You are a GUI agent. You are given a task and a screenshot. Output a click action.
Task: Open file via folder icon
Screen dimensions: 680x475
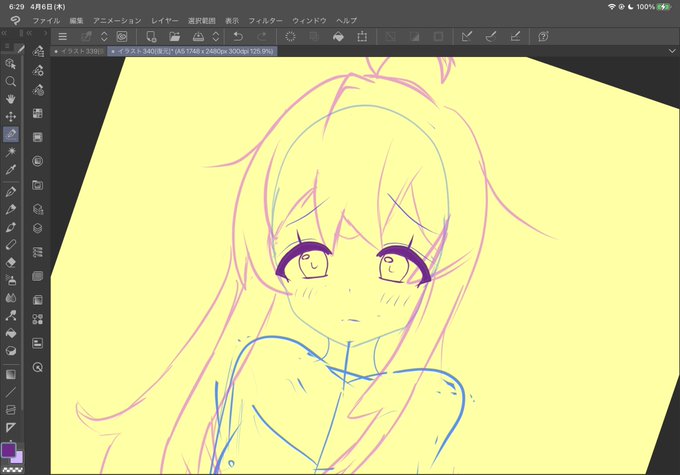[175, 37]
